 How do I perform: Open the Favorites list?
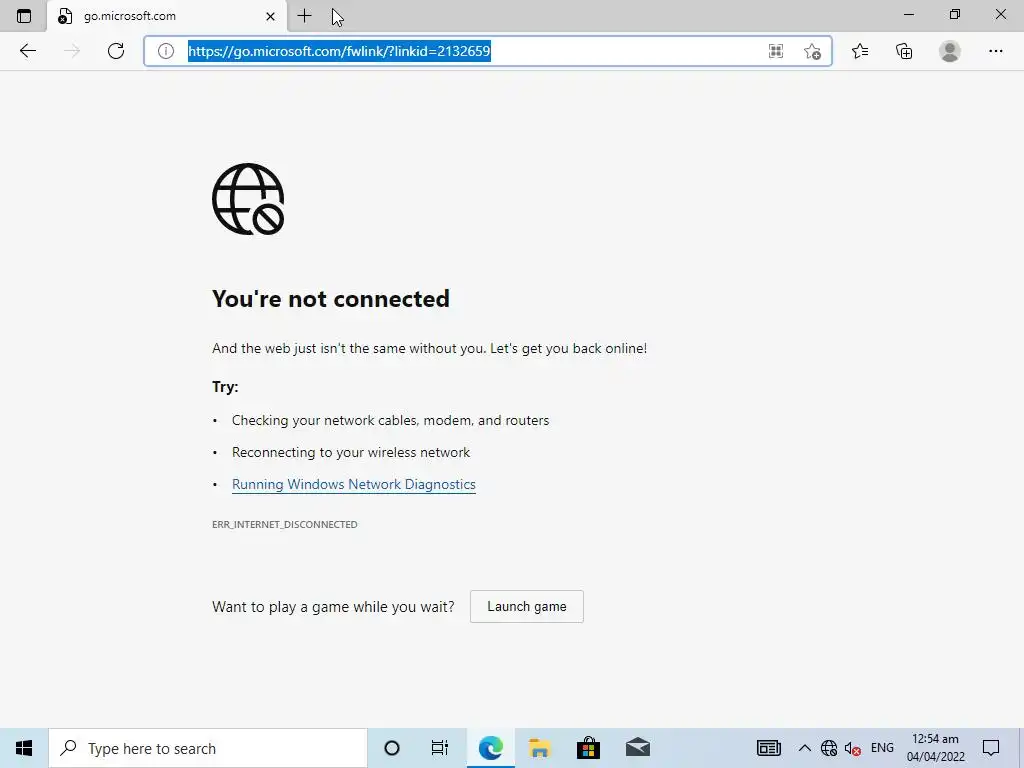(x=860, y=51)
